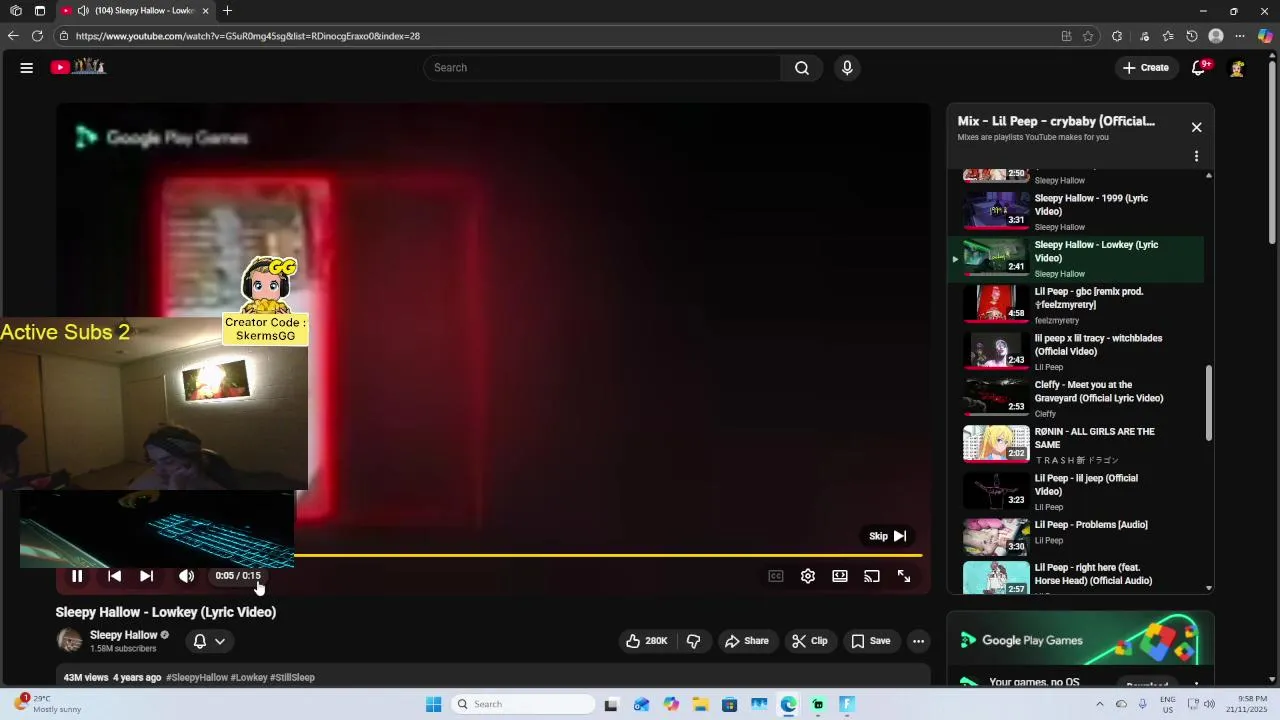Click the browser address bar URL
1280x720 pixels.
click(247, 36)
